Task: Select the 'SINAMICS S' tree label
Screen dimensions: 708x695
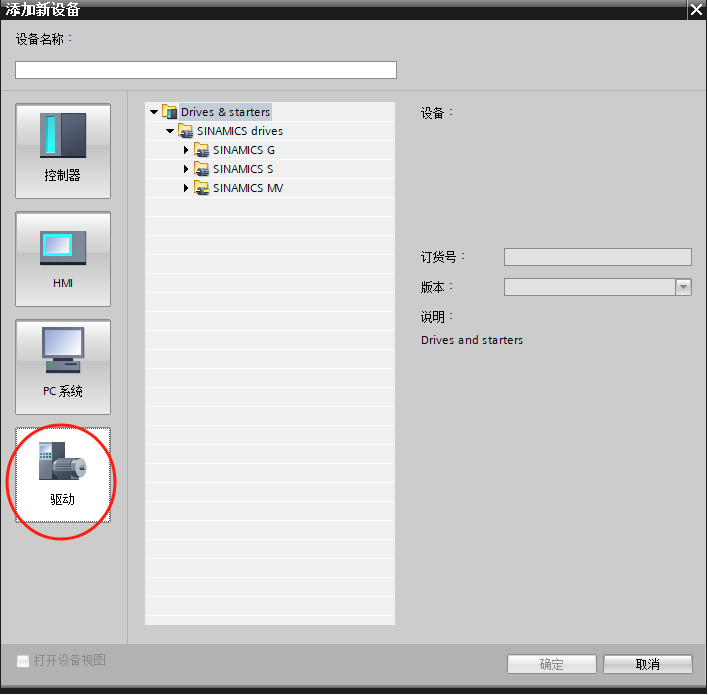Action: click(x=243, y=169)
